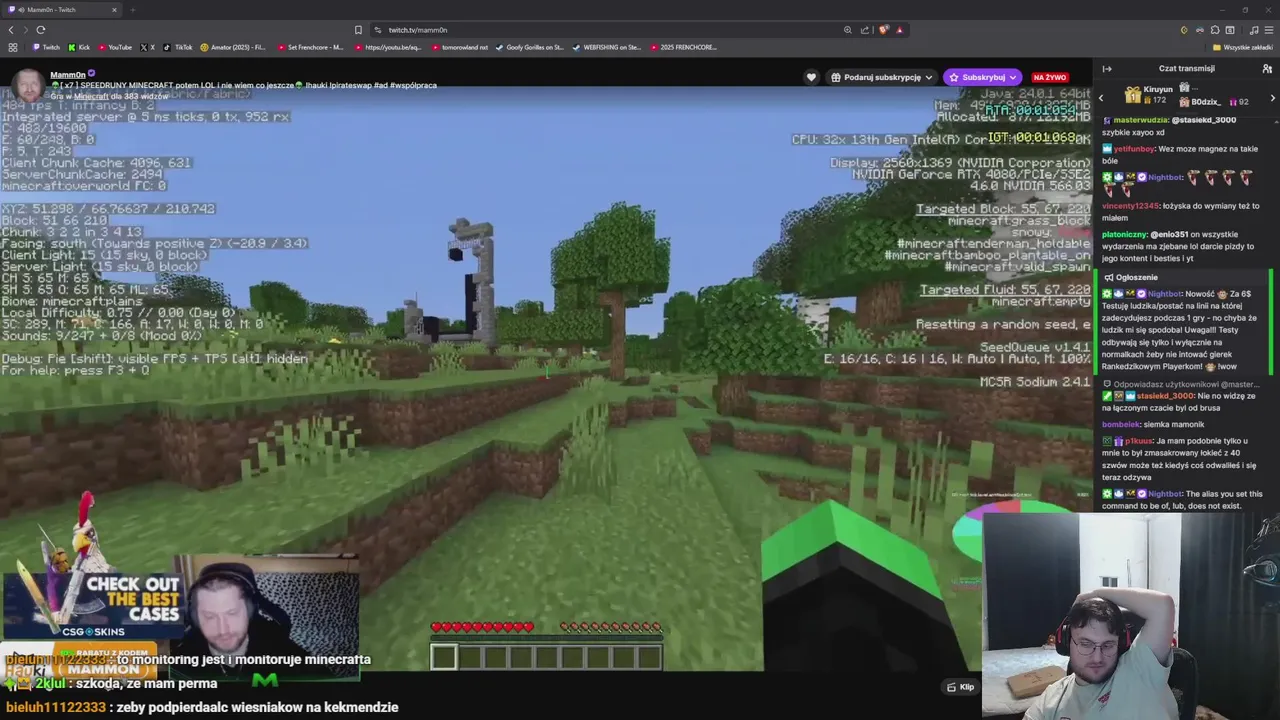The image size is (1280, 720).
Task: Click the NA ŻYWO live badge
Action: 1050,77
